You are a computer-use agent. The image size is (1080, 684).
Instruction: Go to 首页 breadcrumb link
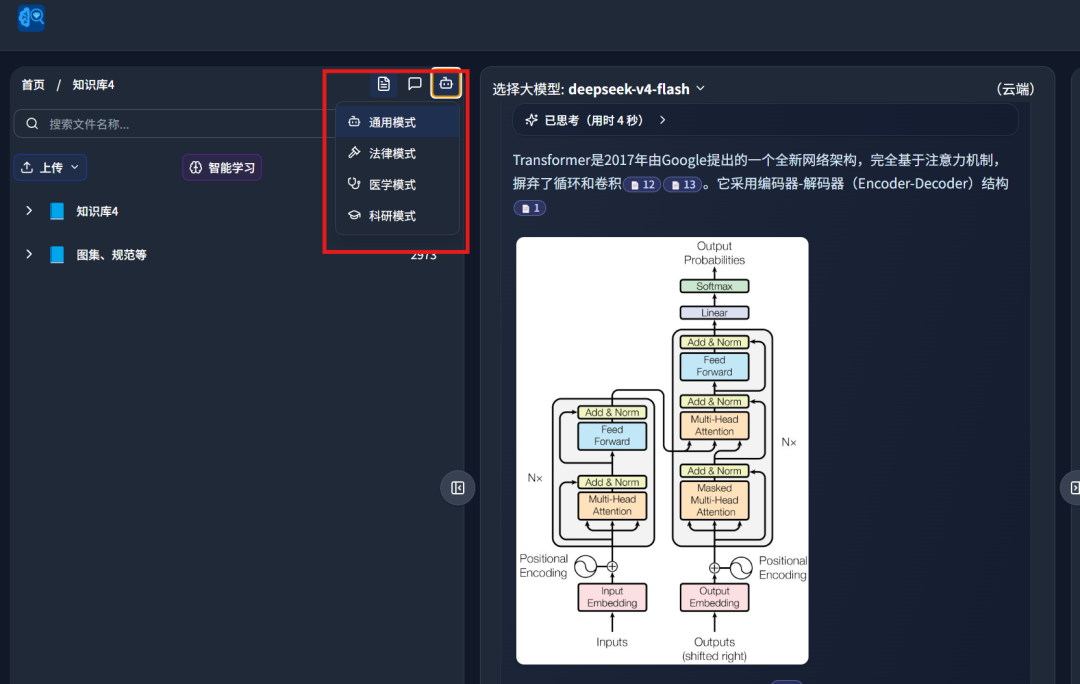tap(32, 85)
